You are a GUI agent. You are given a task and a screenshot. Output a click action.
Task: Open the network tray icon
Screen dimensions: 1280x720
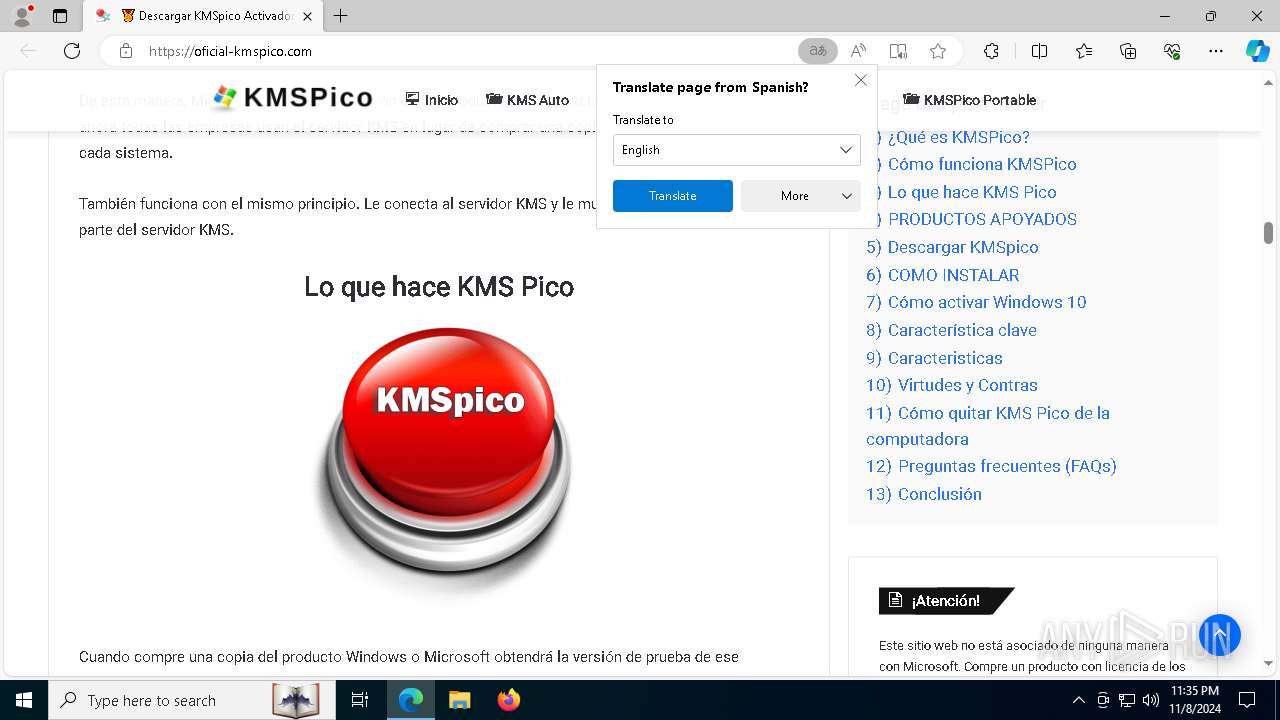coord(1127,700)
